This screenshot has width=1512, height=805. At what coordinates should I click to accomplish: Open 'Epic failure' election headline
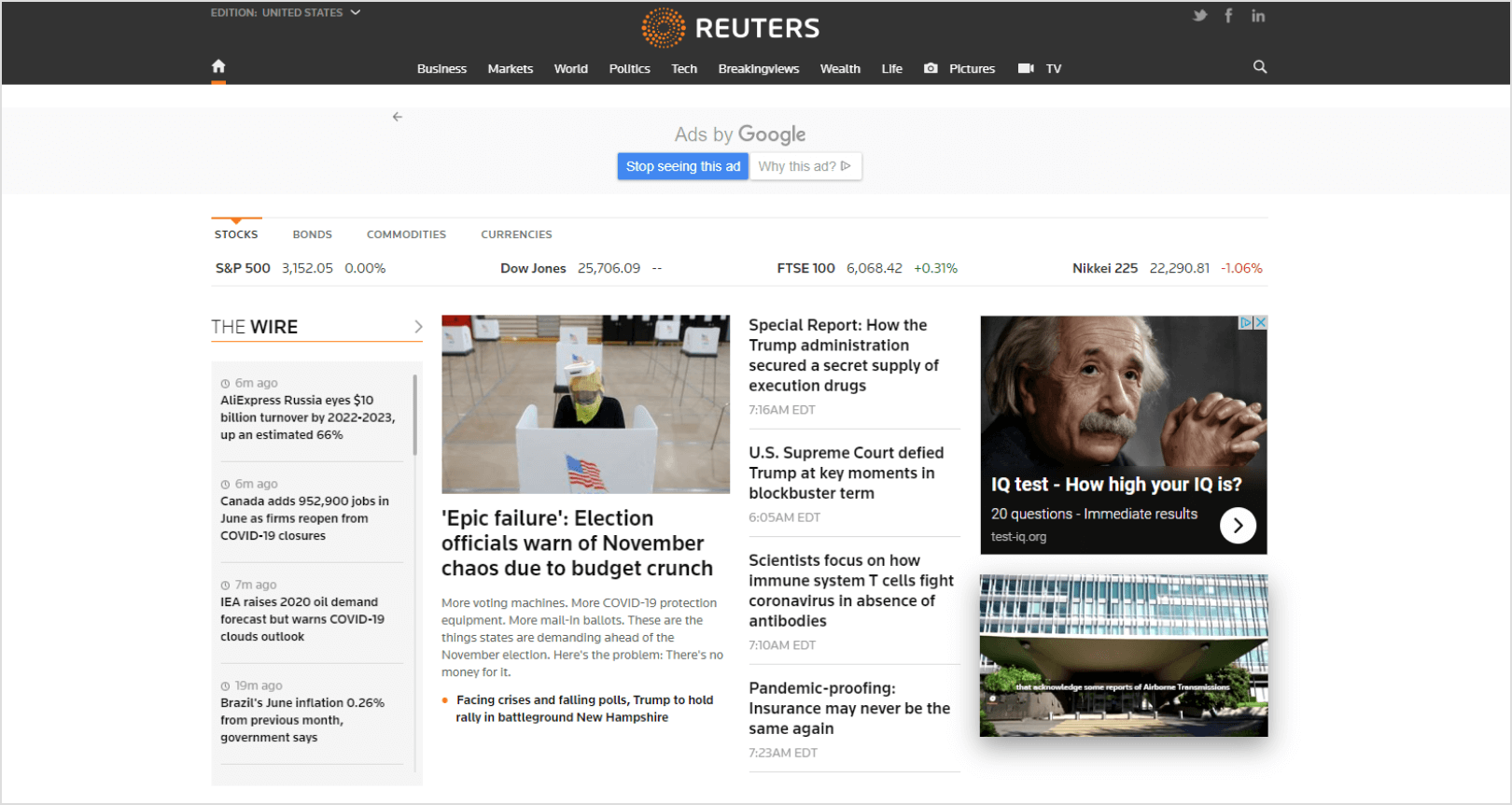coord(577,544)
